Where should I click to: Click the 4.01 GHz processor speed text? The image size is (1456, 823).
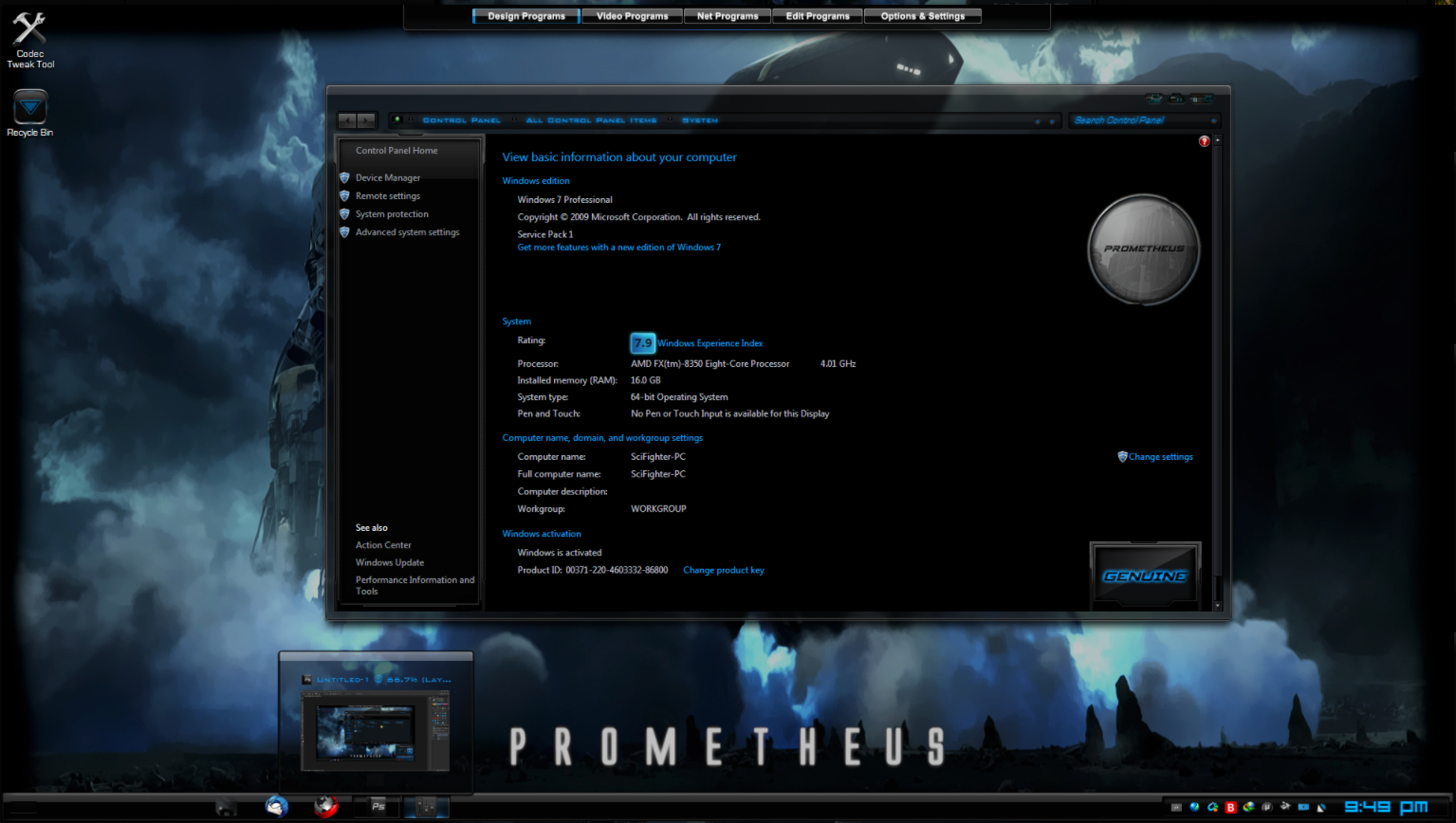838,363
